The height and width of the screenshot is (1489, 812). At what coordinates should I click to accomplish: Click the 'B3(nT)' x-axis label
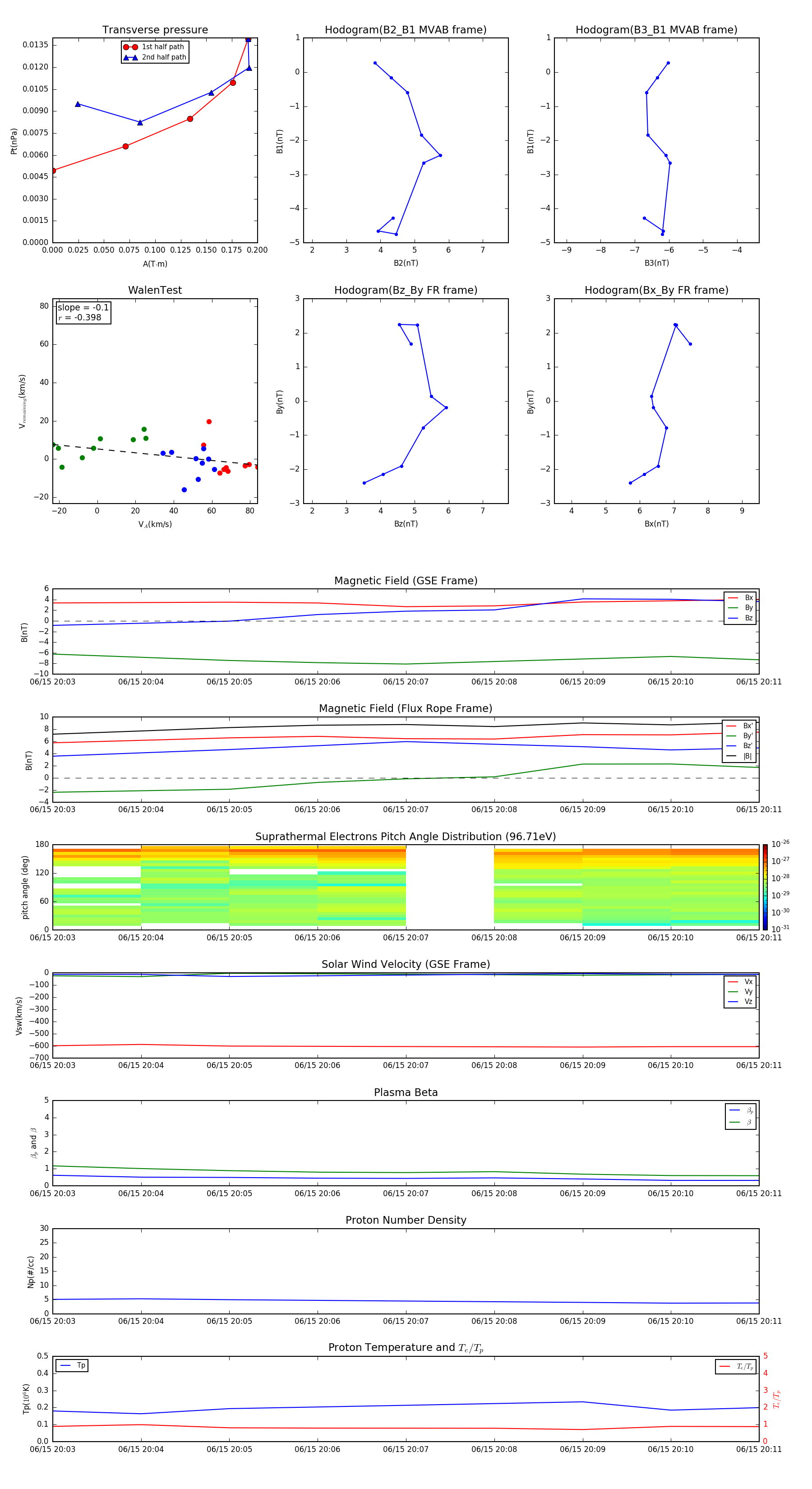pos(656,264)
